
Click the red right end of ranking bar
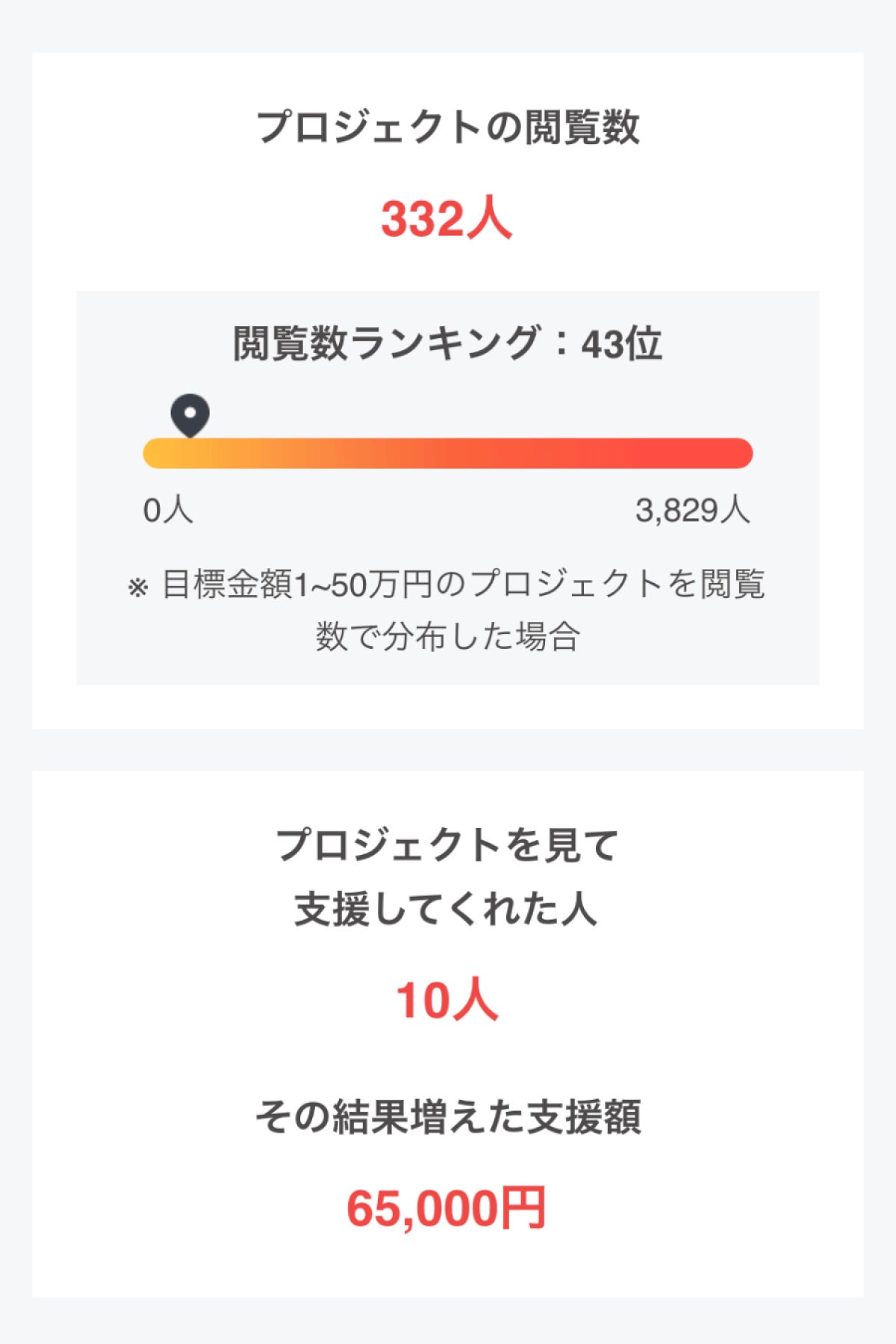click(735, 453)
